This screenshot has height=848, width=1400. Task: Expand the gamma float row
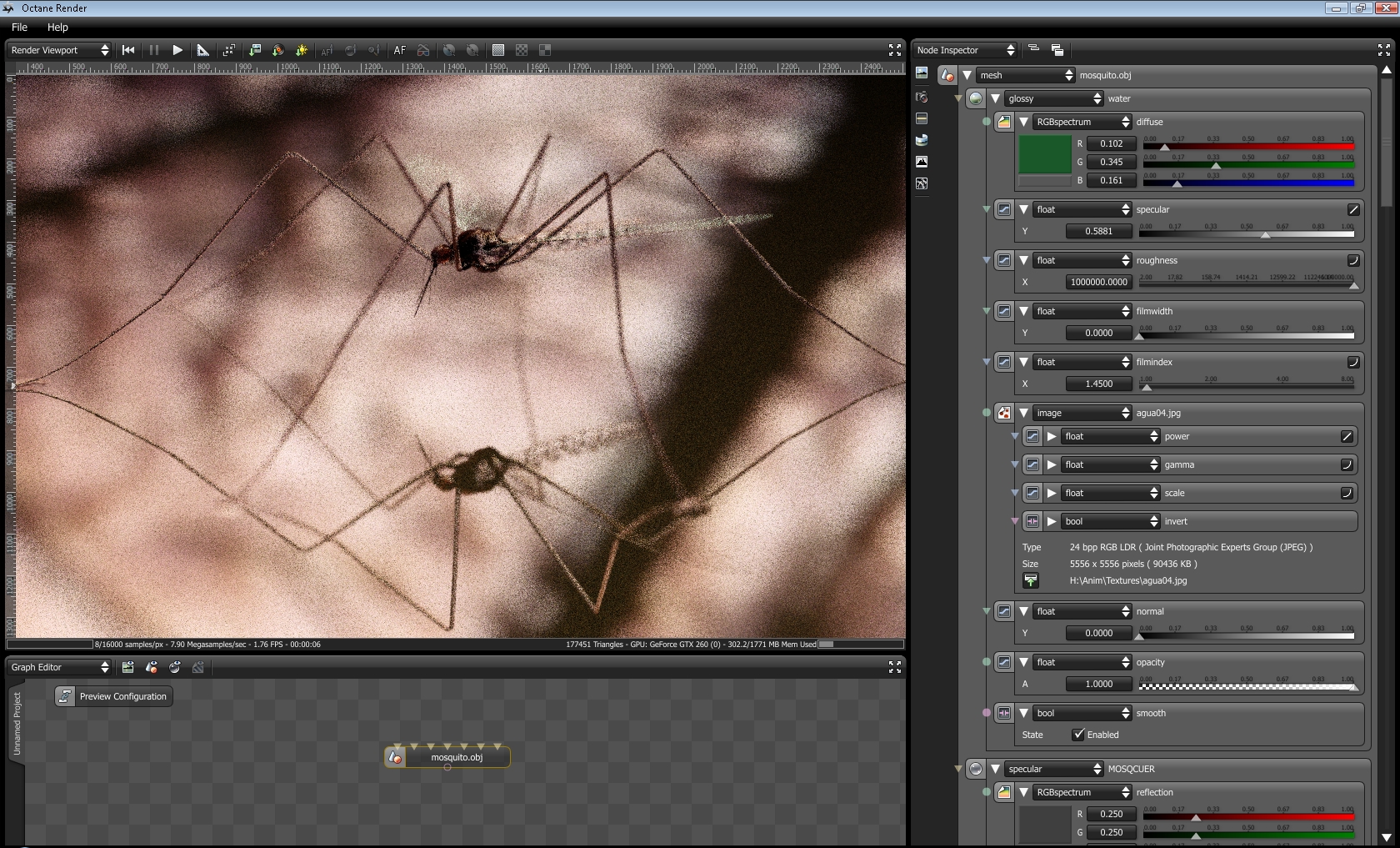point(1052,464)
